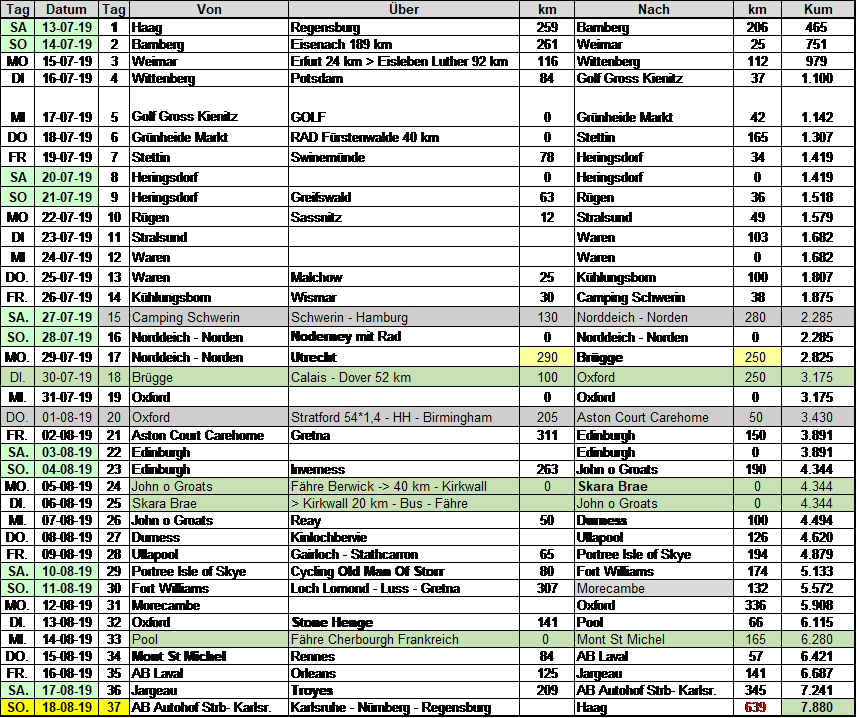Click the 'Camping Schwerin' cell

[x=209, y=317]
